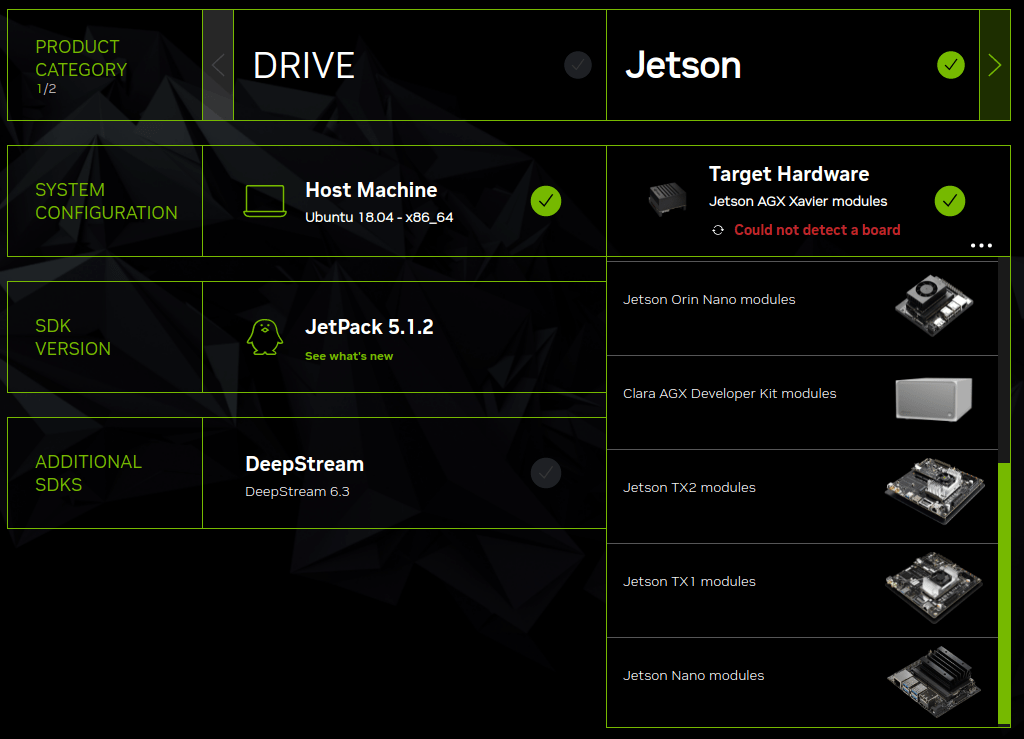
Task: Select the gray checkmark on DRIVE
Action: pos(577,65)
